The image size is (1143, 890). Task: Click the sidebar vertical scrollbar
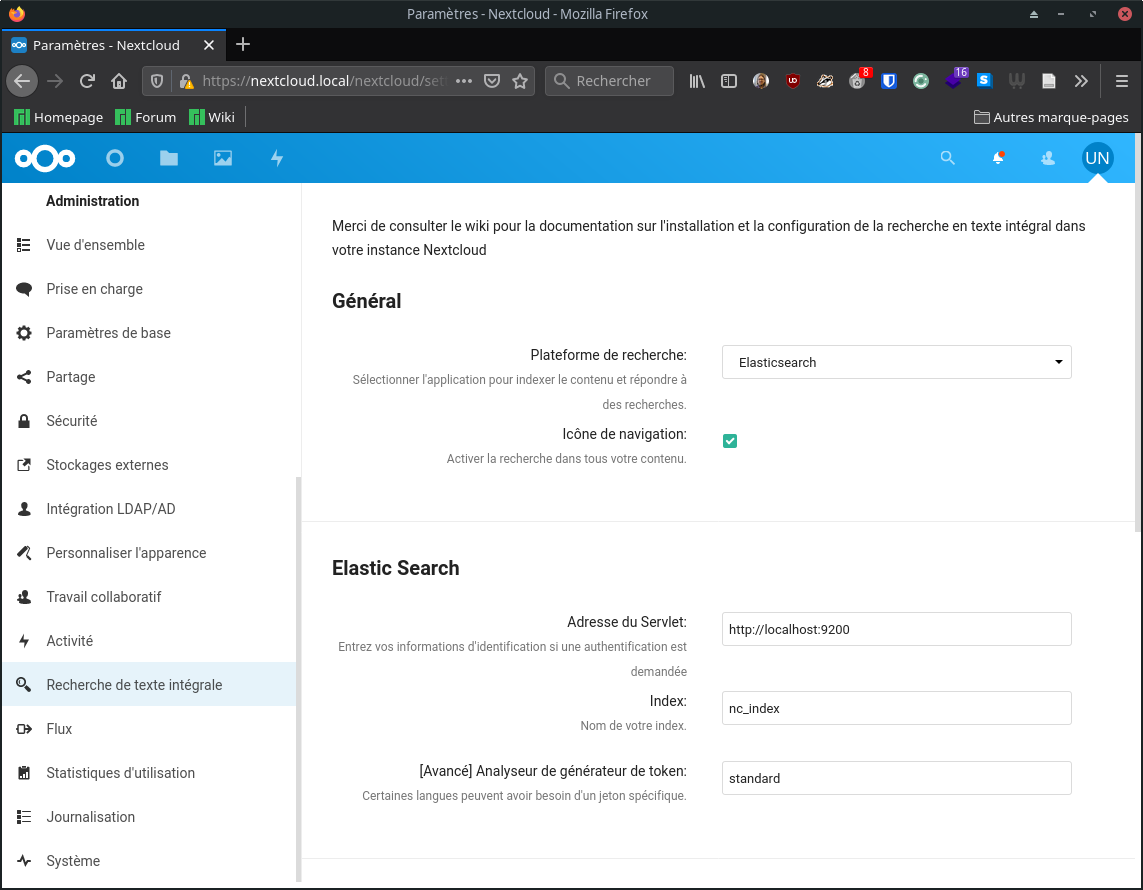tap(298, 678)
